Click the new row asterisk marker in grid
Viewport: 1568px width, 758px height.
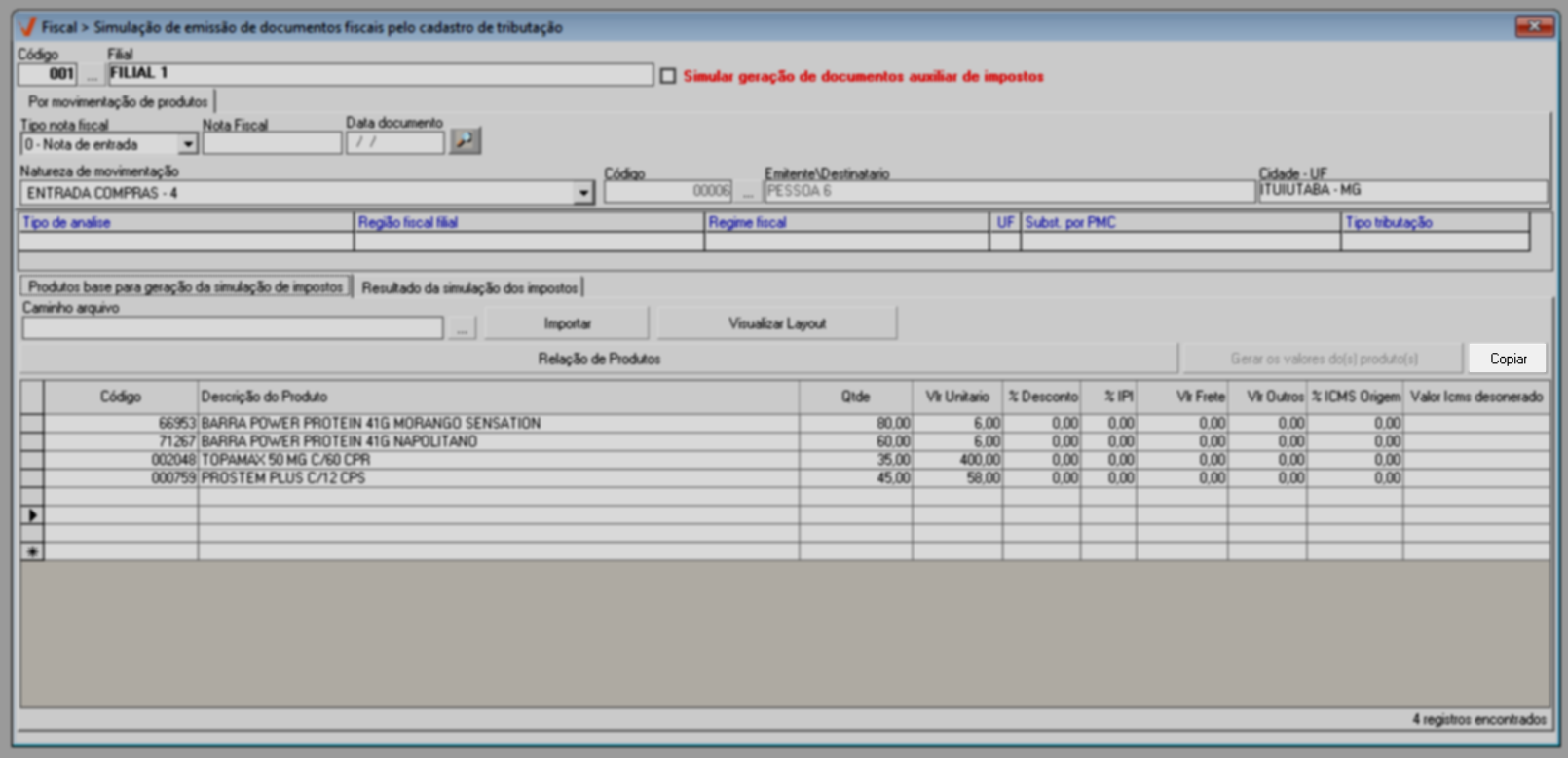tap(32, 551)
